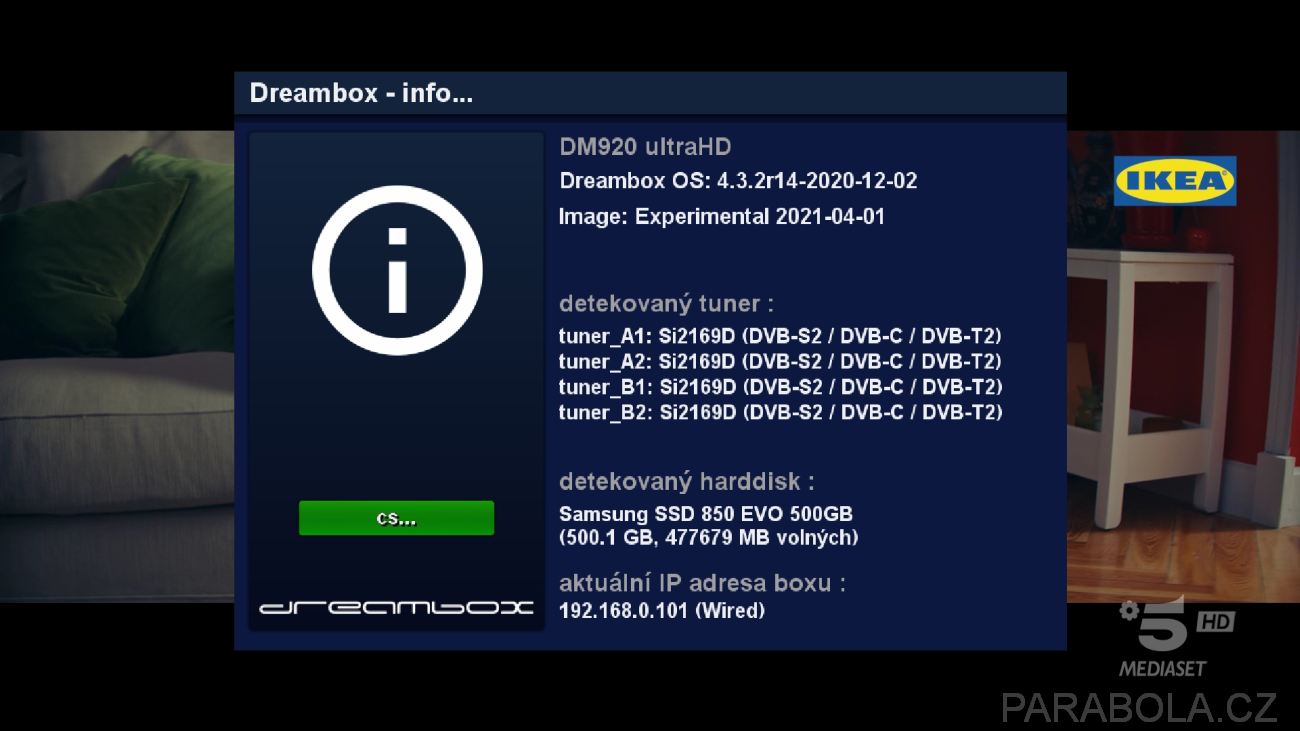Select the tuner_A2 entry

pyautogui.click(x=780, y=361)
